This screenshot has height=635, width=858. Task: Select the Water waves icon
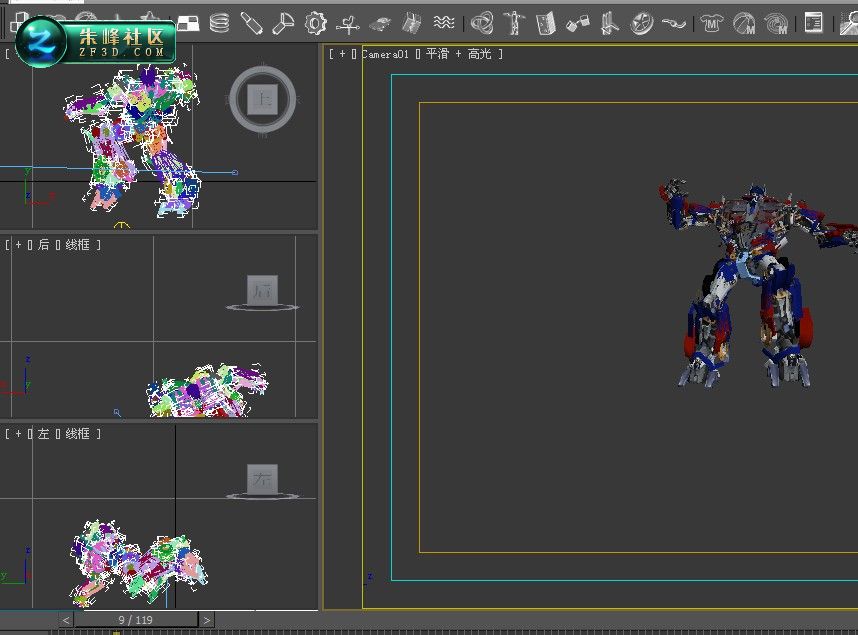coord(444,22)
